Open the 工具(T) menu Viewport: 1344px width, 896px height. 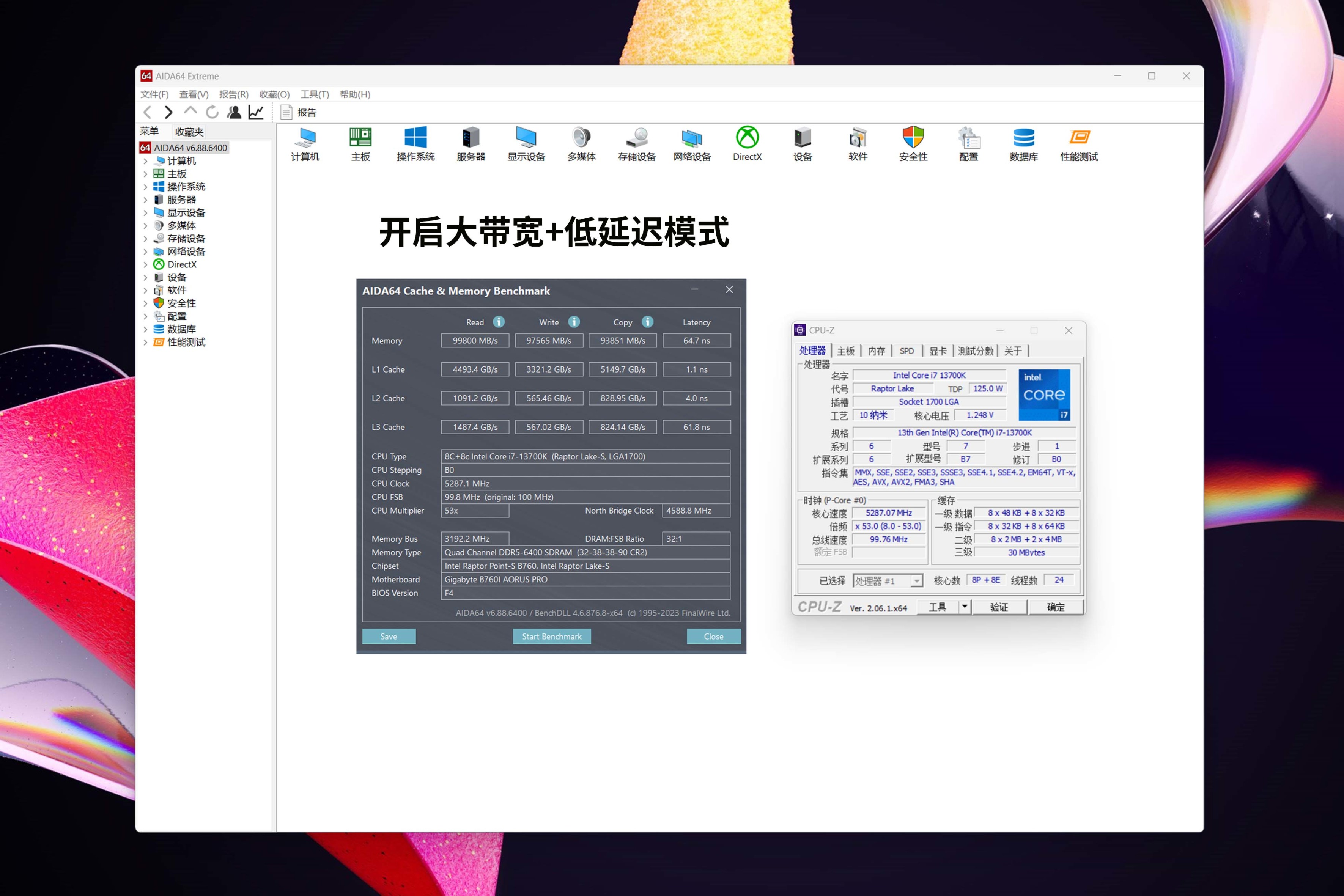point(314,94)
